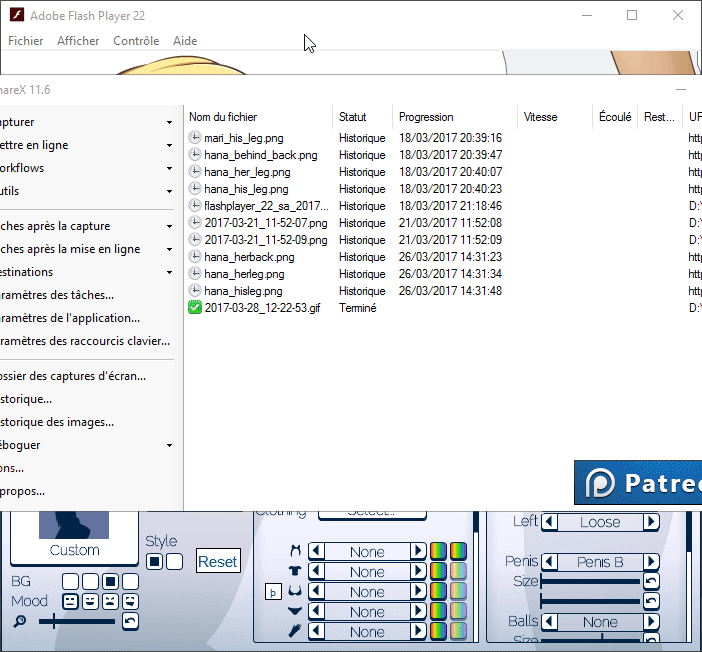Select the first Mood face option
This screenshot has height=652, width=702.
[x=71, y=601]
